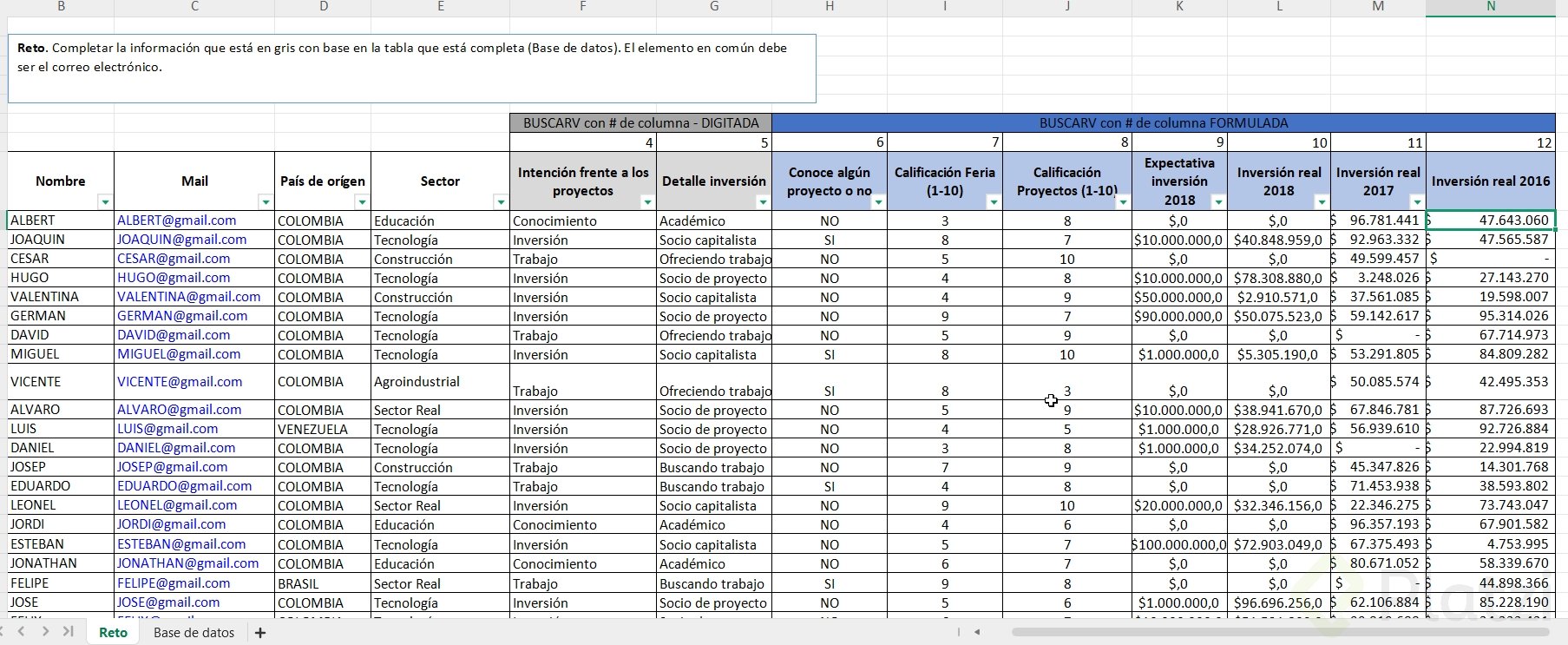Select the name cell JORDI
Image resolution: width=1568 pixels, height=645 pixels.
(x=61, y=524)
